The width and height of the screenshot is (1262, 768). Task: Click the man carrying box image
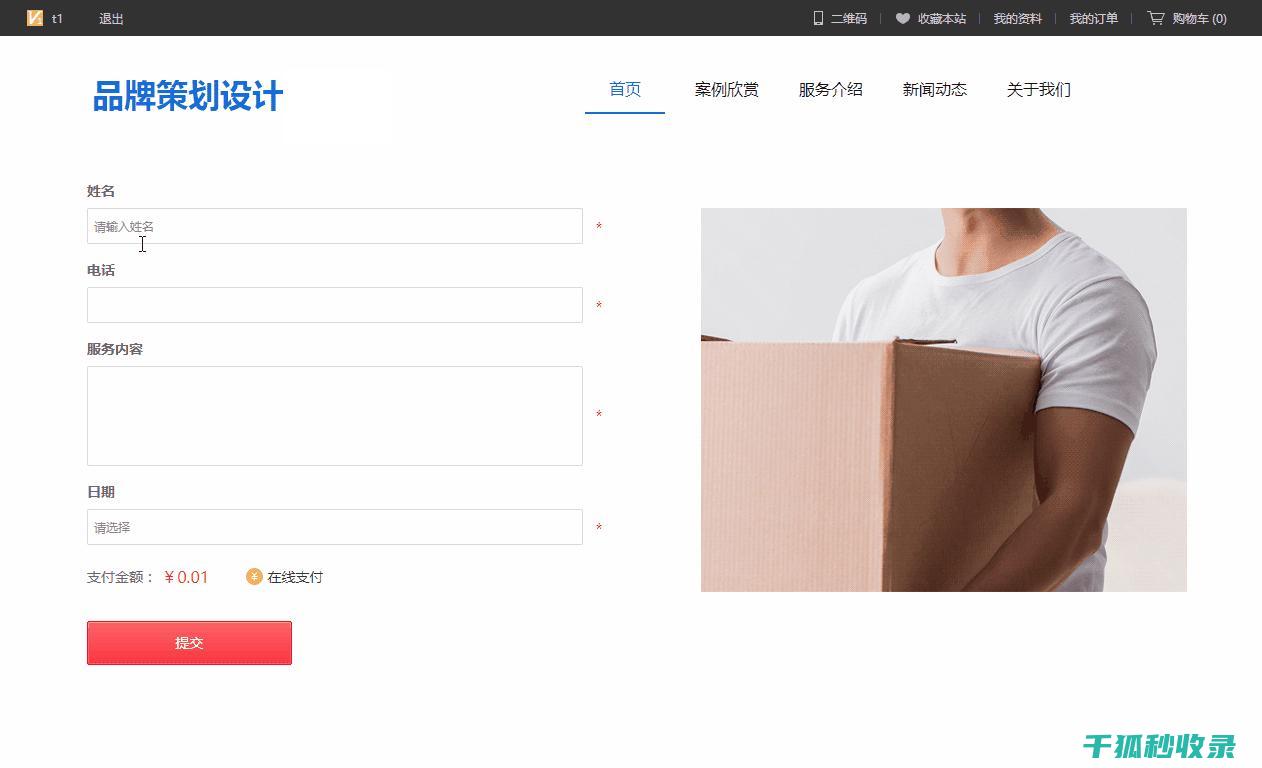point(944,400)
